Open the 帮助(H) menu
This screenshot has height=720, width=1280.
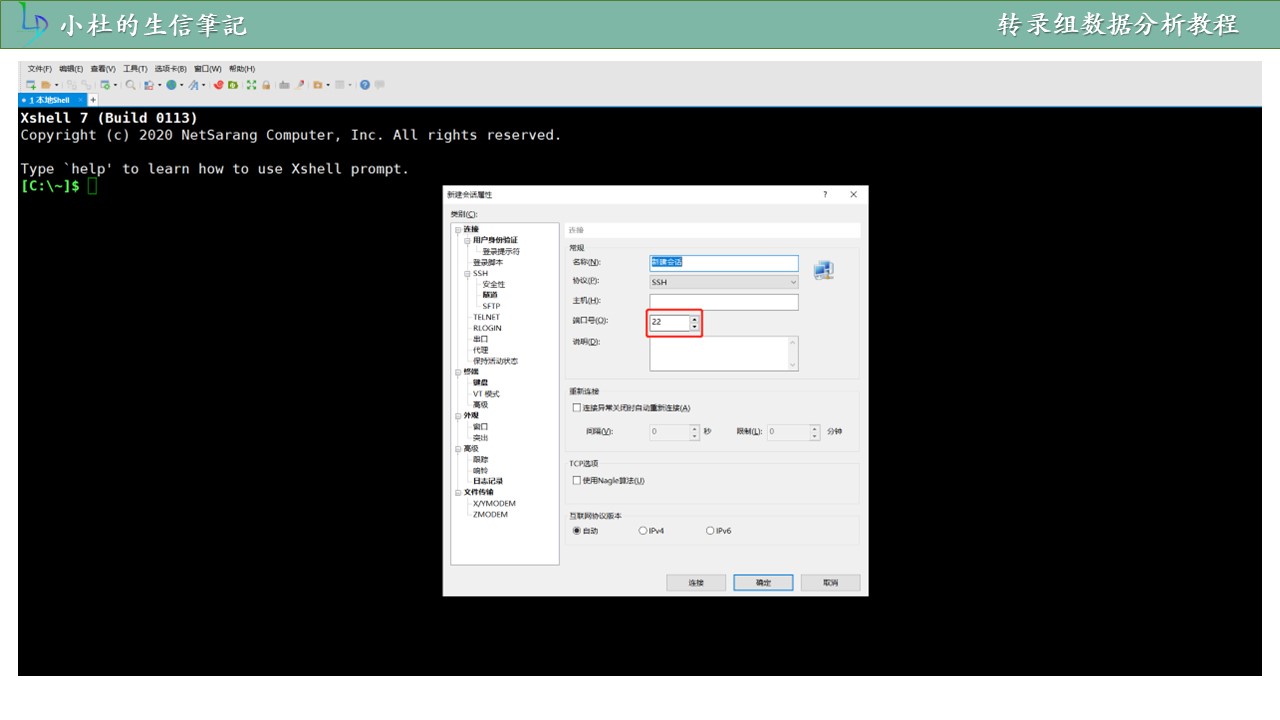pyautogui.click(x=242, y=69)
